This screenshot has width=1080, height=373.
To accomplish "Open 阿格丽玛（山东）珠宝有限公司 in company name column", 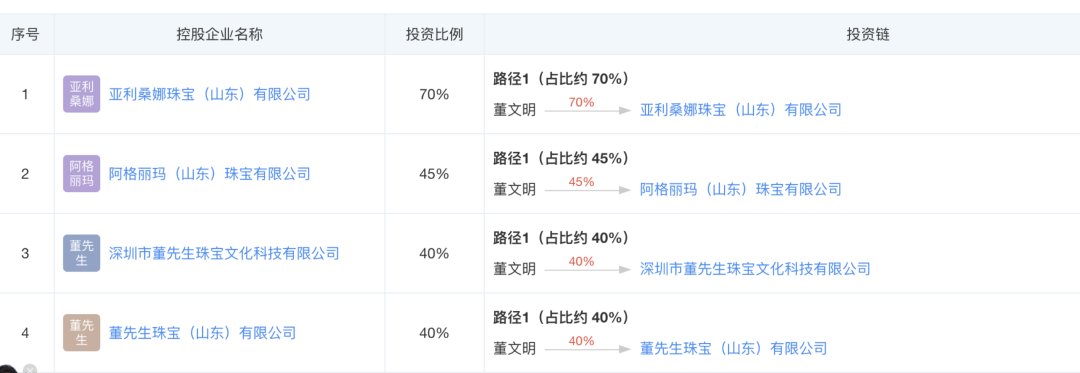I will [x=209, y=173].
